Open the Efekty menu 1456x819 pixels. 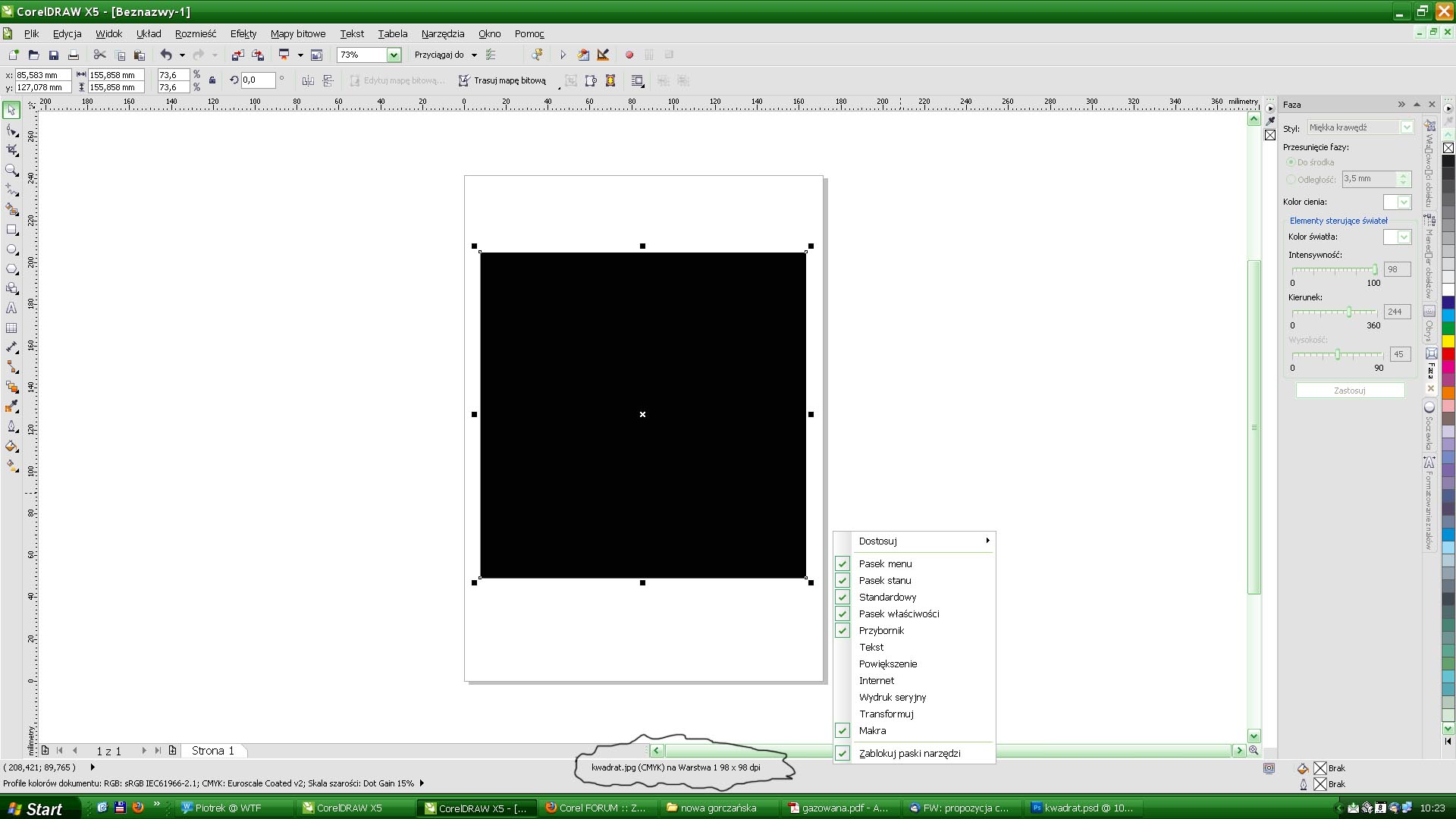pos(243,33)
